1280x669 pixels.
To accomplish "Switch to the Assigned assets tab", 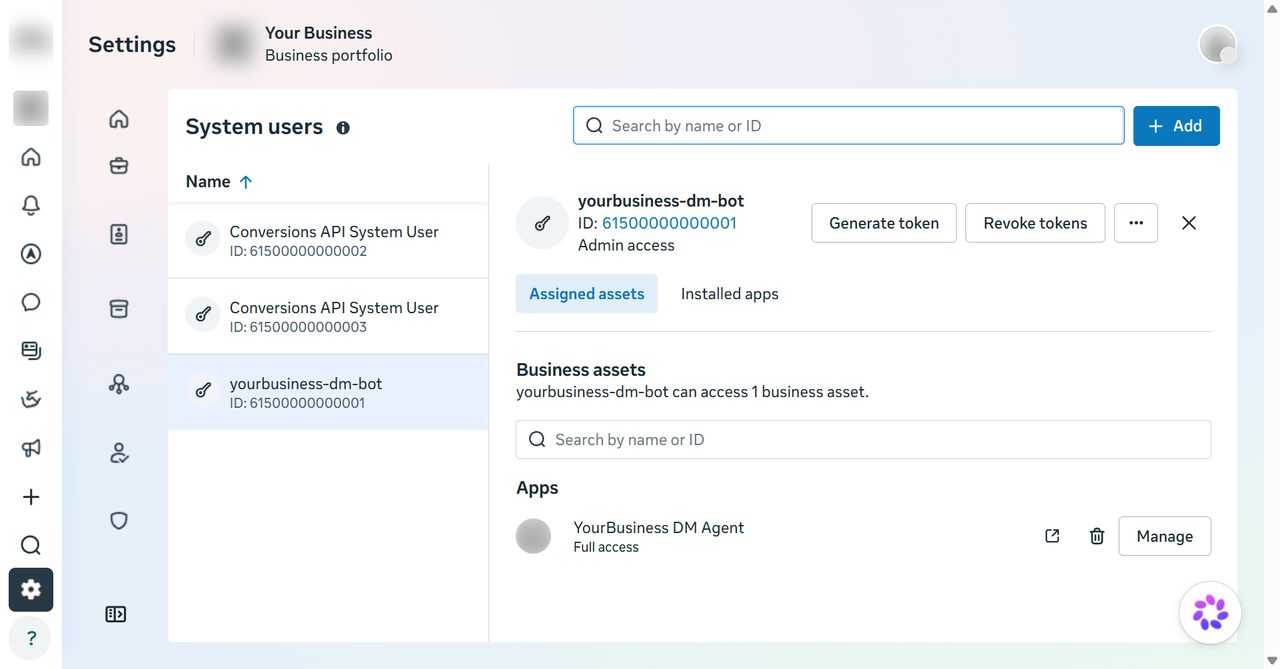I will point(587,294).
